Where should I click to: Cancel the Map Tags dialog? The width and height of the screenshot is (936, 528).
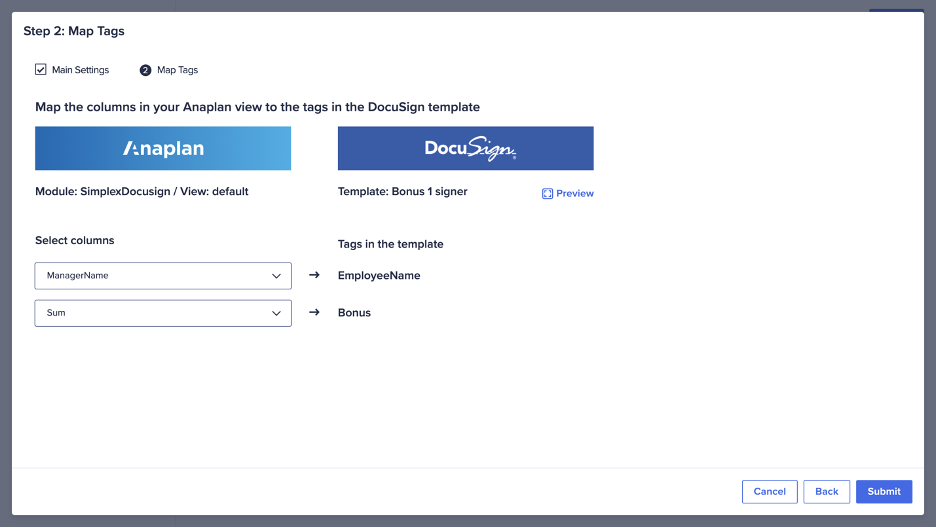(x=769, y=492)
